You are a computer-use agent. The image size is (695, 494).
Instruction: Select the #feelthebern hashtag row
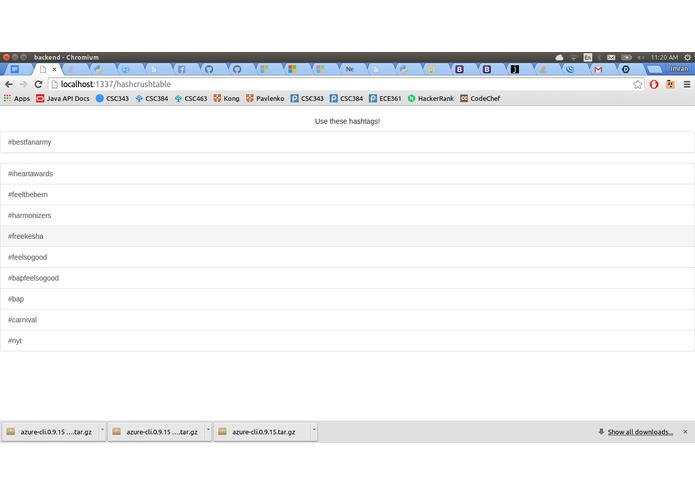click(348, 194)
